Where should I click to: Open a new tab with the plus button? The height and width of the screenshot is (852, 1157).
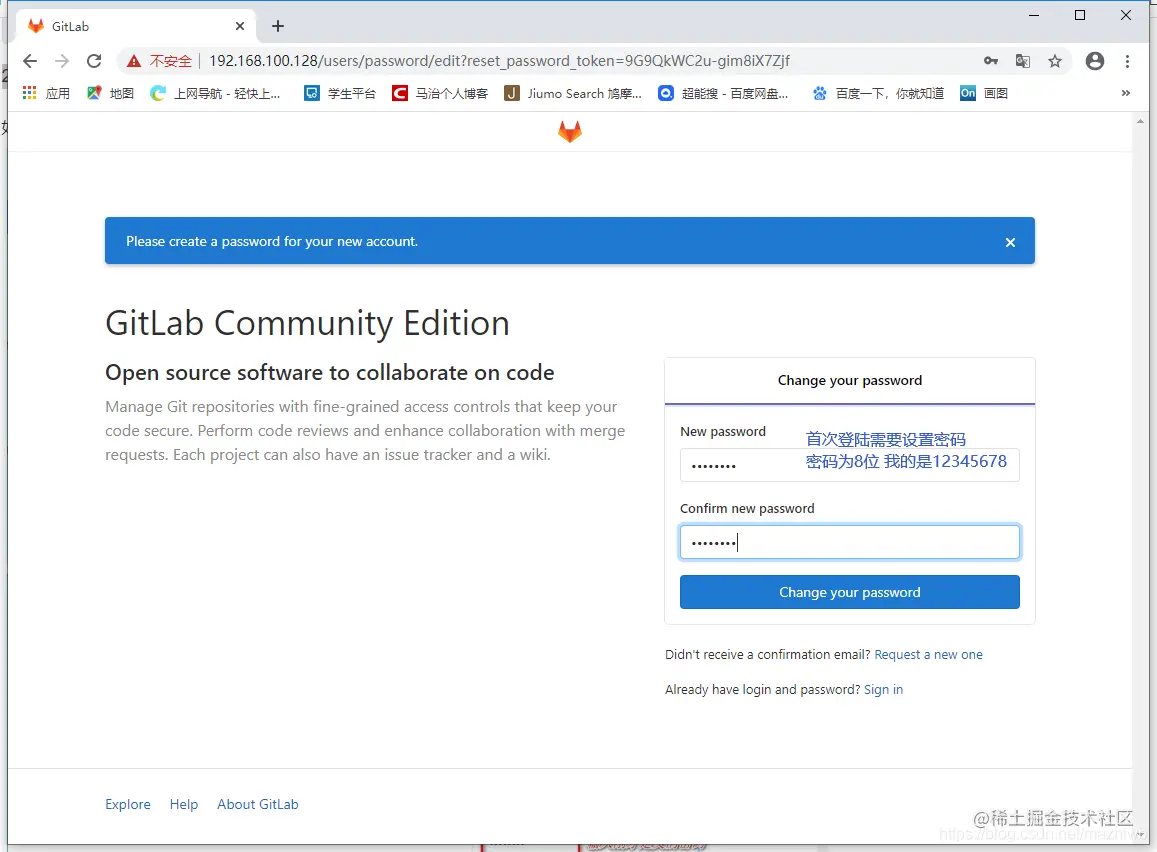[x=277, y=27]
